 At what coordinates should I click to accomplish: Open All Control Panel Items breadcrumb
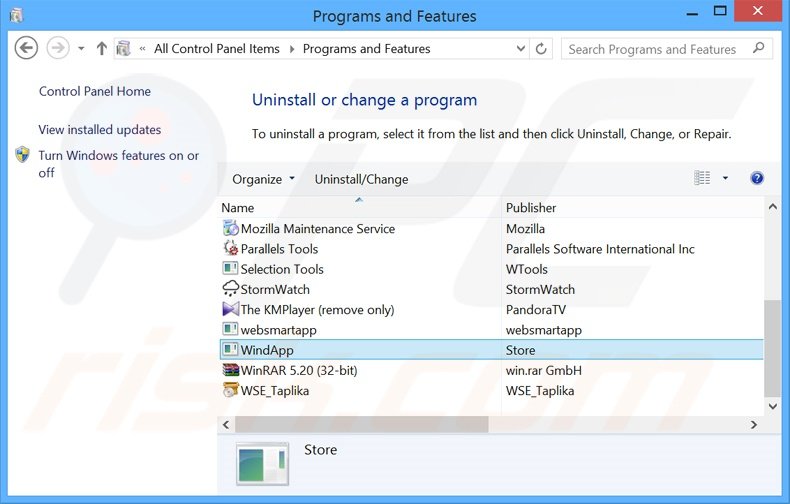(217, 49)
